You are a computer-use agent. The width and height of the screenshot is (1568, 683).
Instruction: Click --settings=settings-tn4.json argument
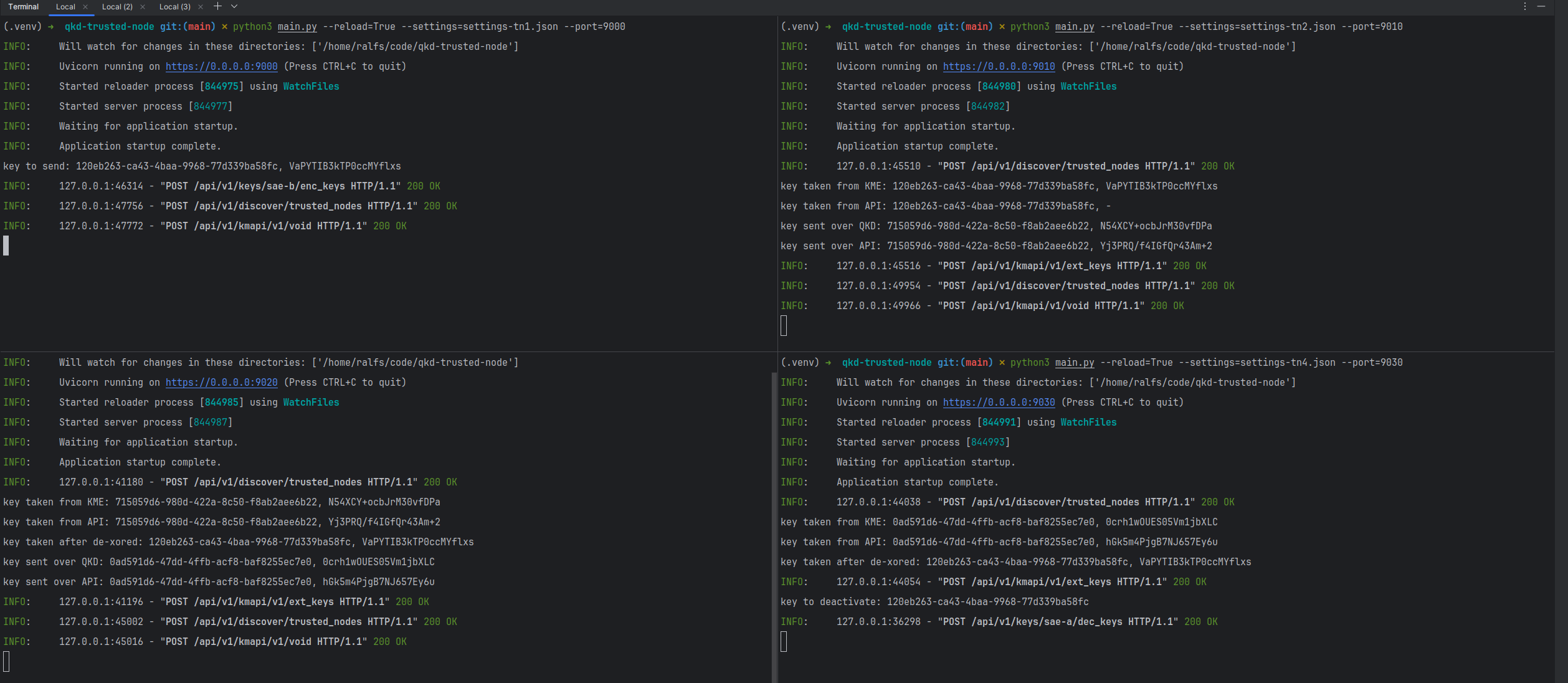coord(1257,363)
